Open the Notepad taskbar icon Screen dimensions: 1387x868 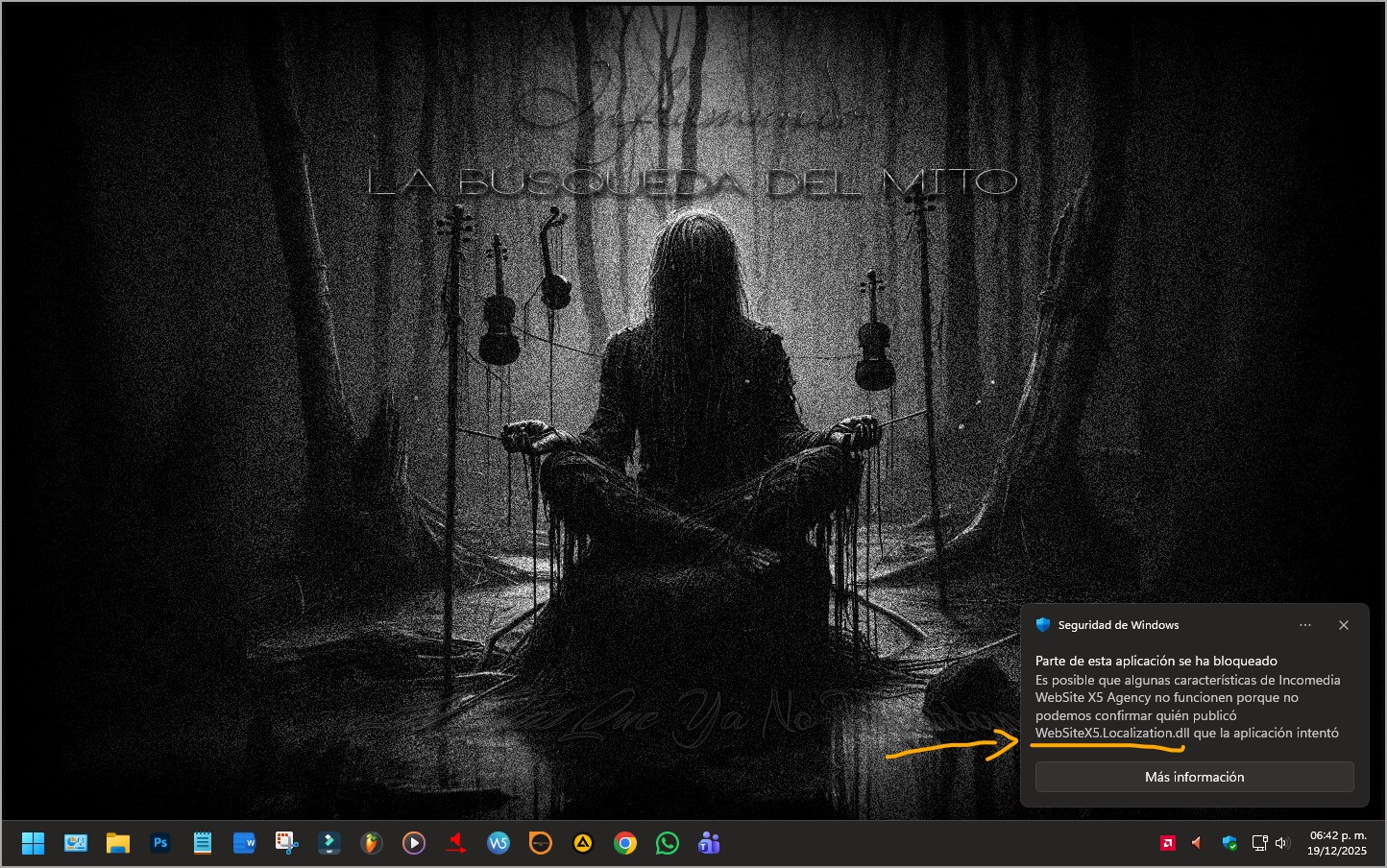(203, 844)
